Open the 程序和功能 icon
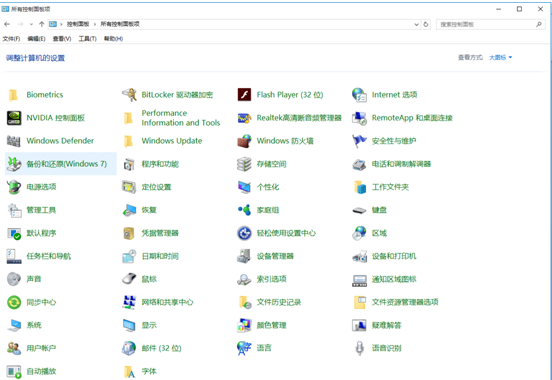 tap(129, 164)
